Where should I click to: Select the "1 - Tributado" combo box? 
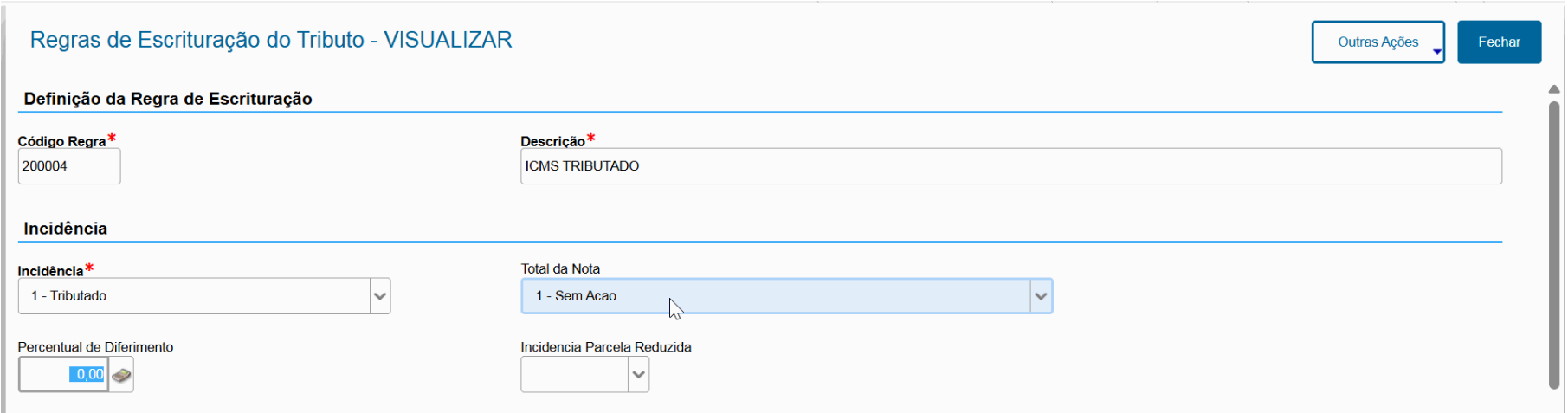click(195, 296)
